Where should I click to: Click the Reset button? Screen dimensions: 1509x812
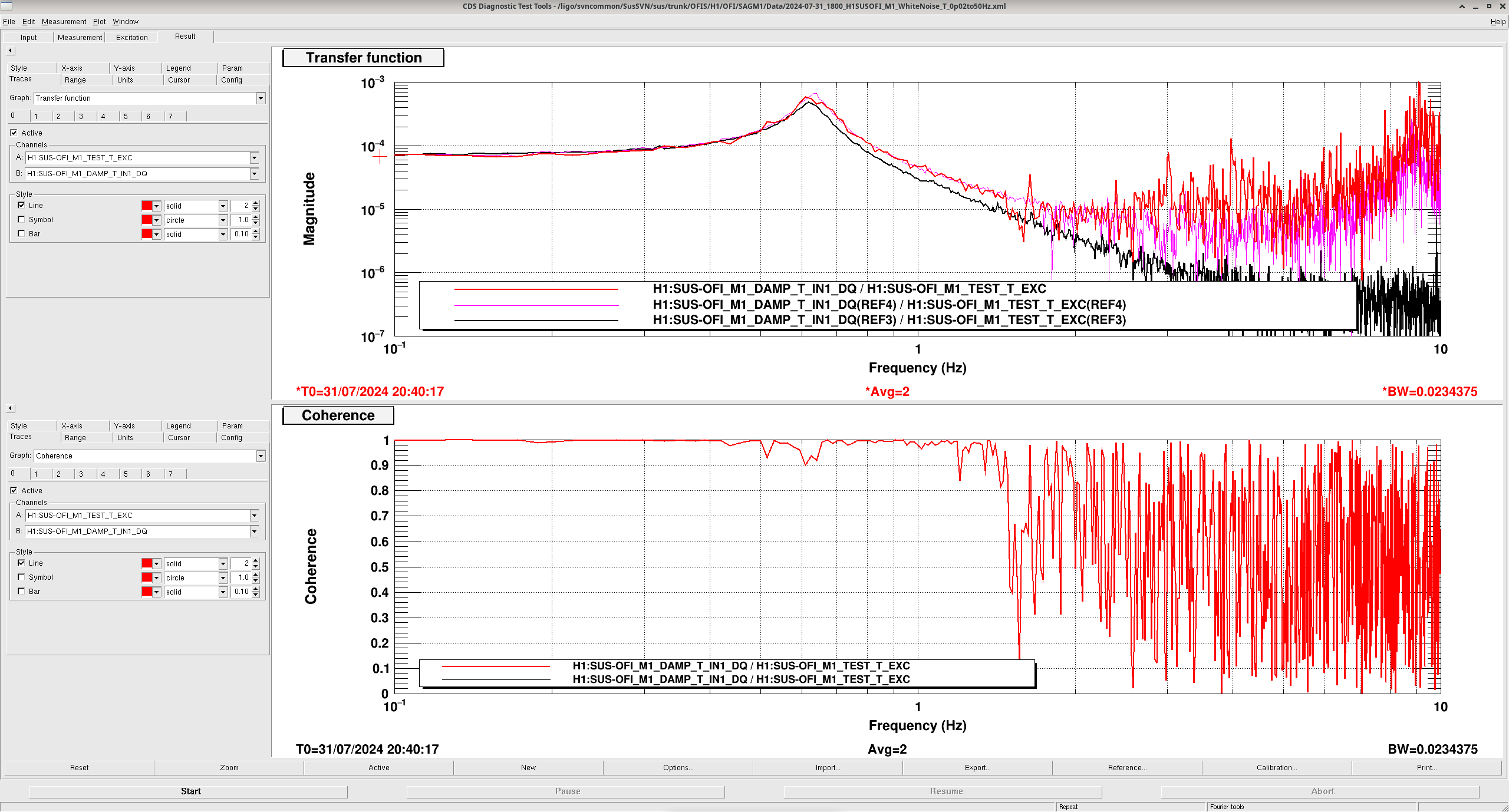click(79, 767)
